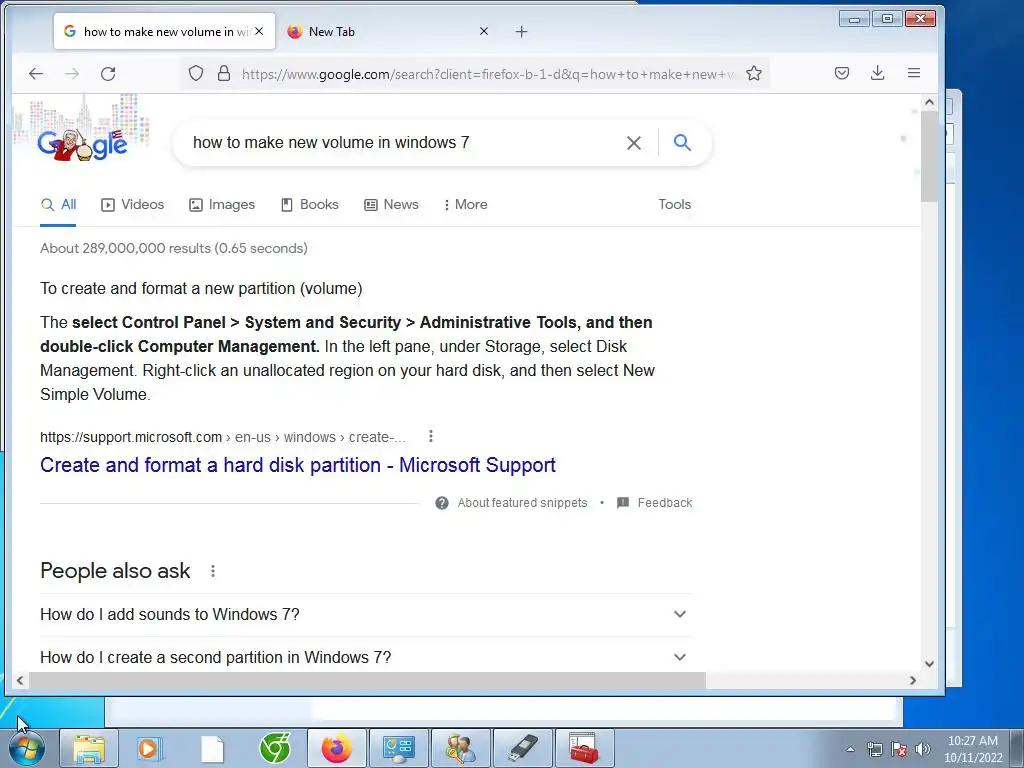Click the About featured snippets help icon
1024x768 pixels.
[442, 503]
